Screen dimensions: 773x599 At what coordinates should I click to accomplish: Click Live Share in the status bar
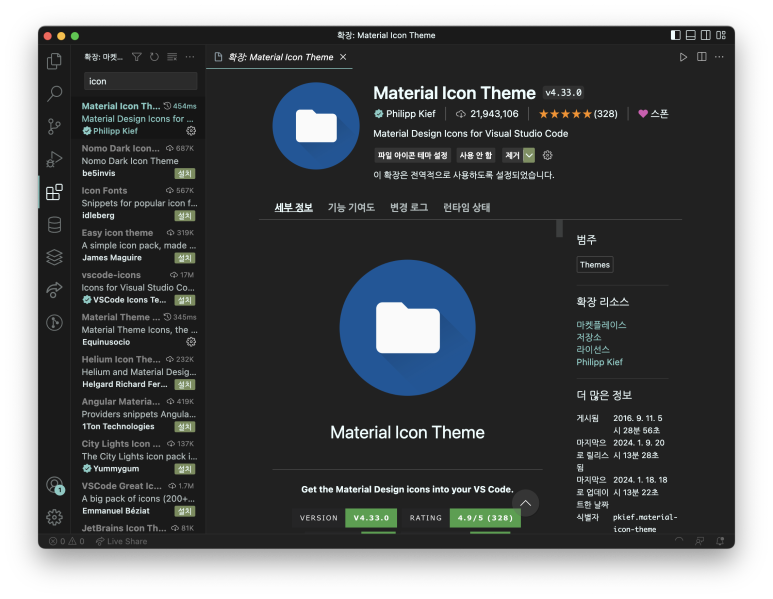coord(121,541)
